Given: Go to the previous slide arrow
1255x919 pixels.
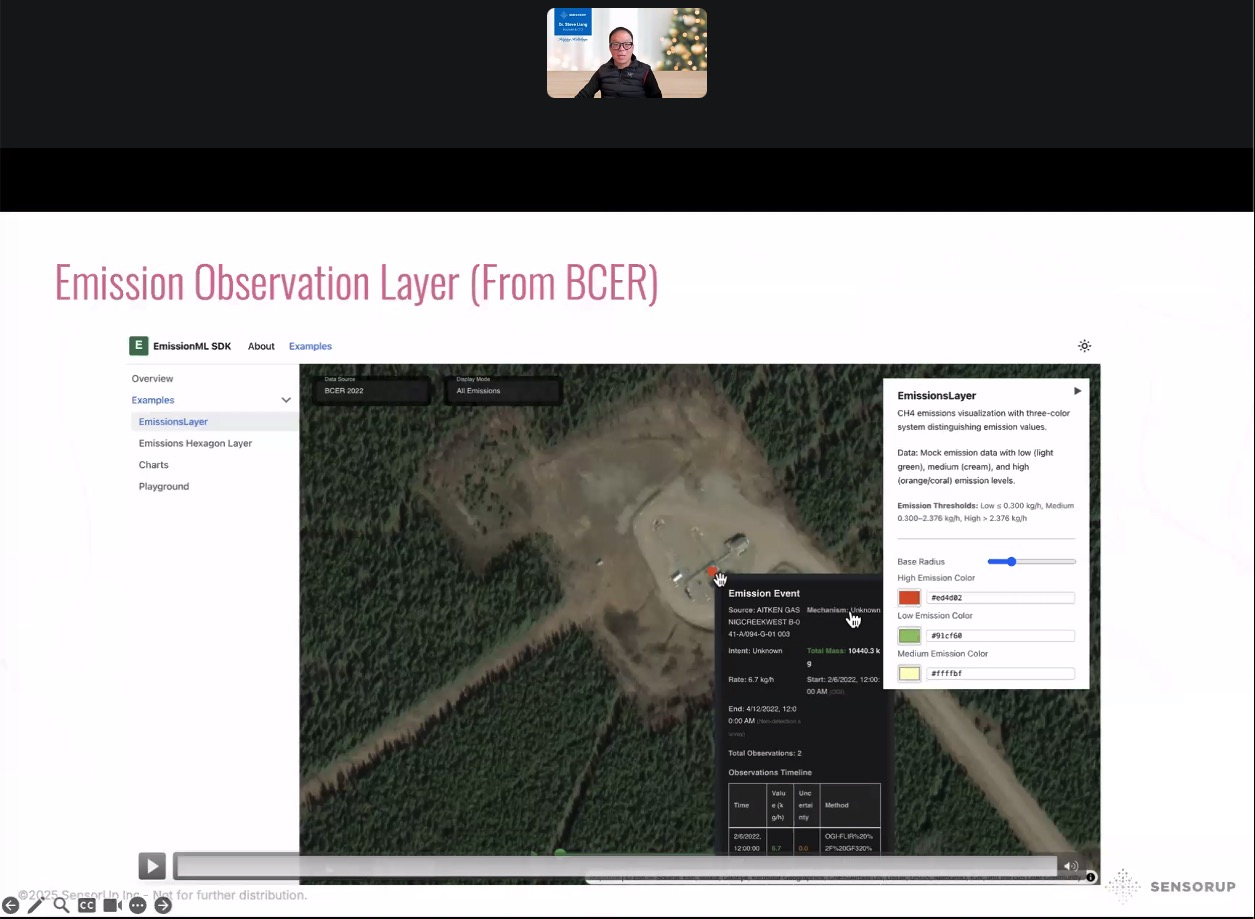Looking at the screenshot, I should pos(11,905).
